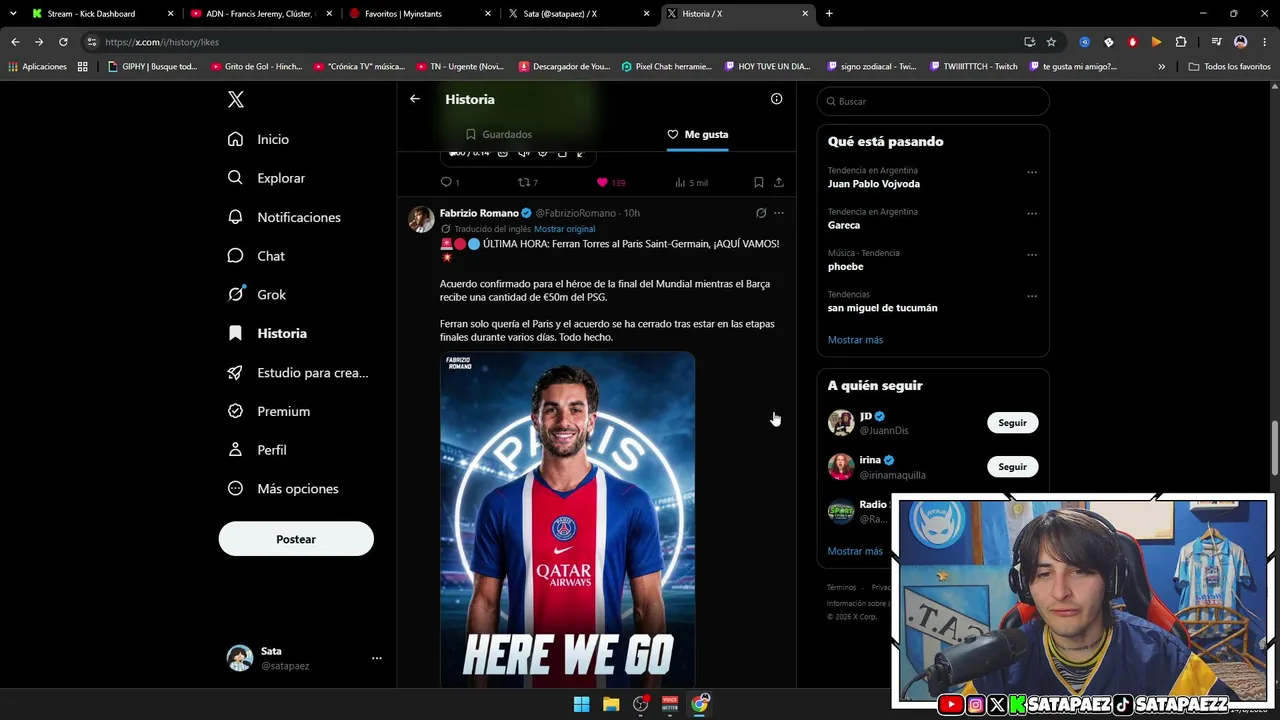Open File Explorer from taskbar

tap(611, 704)
